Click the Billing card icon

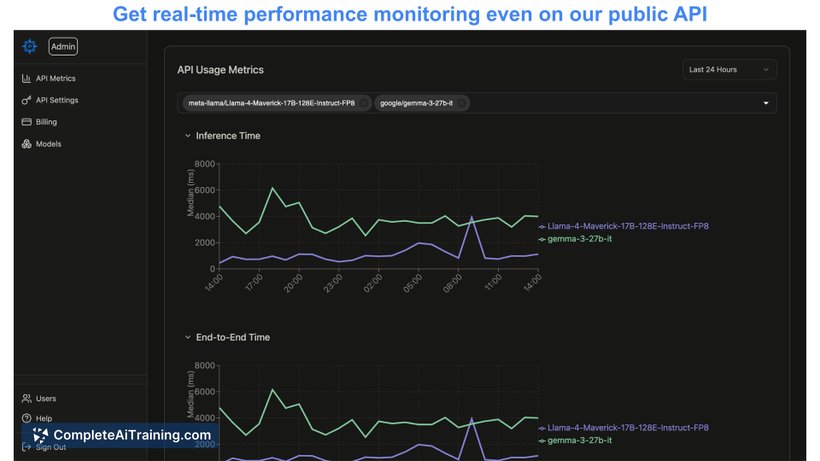coord(26,122)
